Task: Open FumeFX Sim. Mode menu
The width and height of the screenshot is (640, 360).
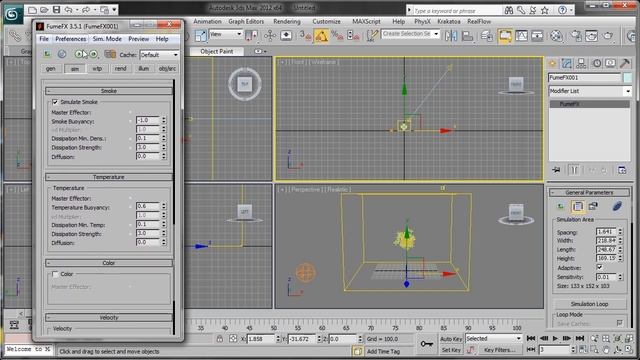Action: point(107,39)
